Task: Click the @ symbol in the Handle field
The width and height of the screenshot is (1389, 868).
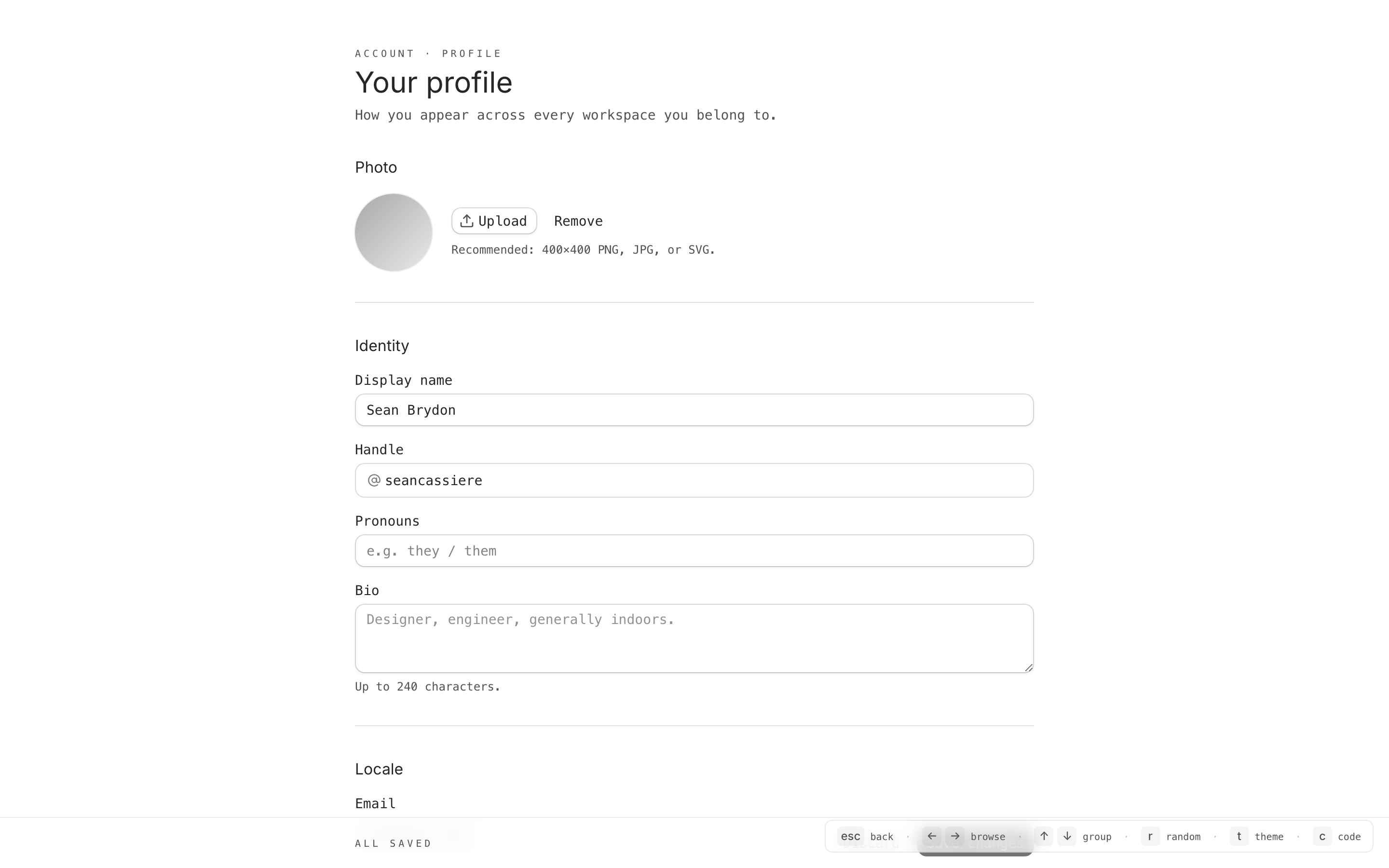Action: point(374,480)
